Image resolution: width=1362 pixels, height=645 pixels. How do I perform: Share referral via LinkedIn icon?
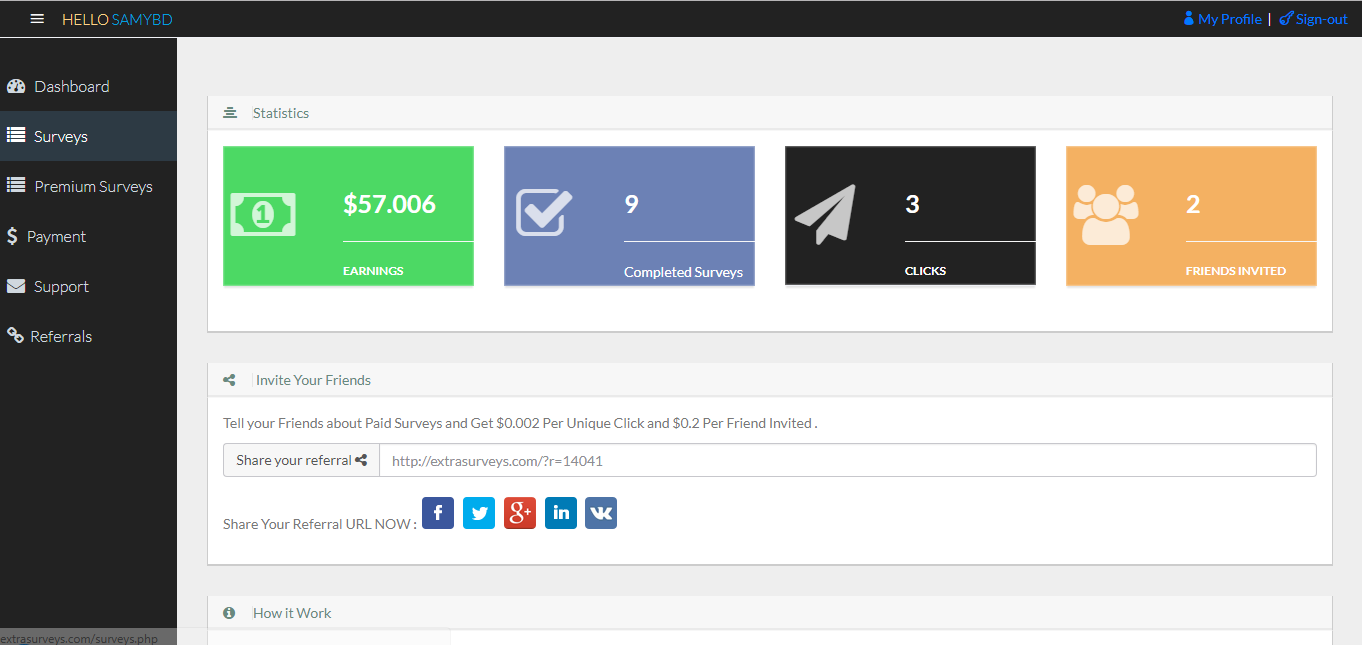(561, 513)
